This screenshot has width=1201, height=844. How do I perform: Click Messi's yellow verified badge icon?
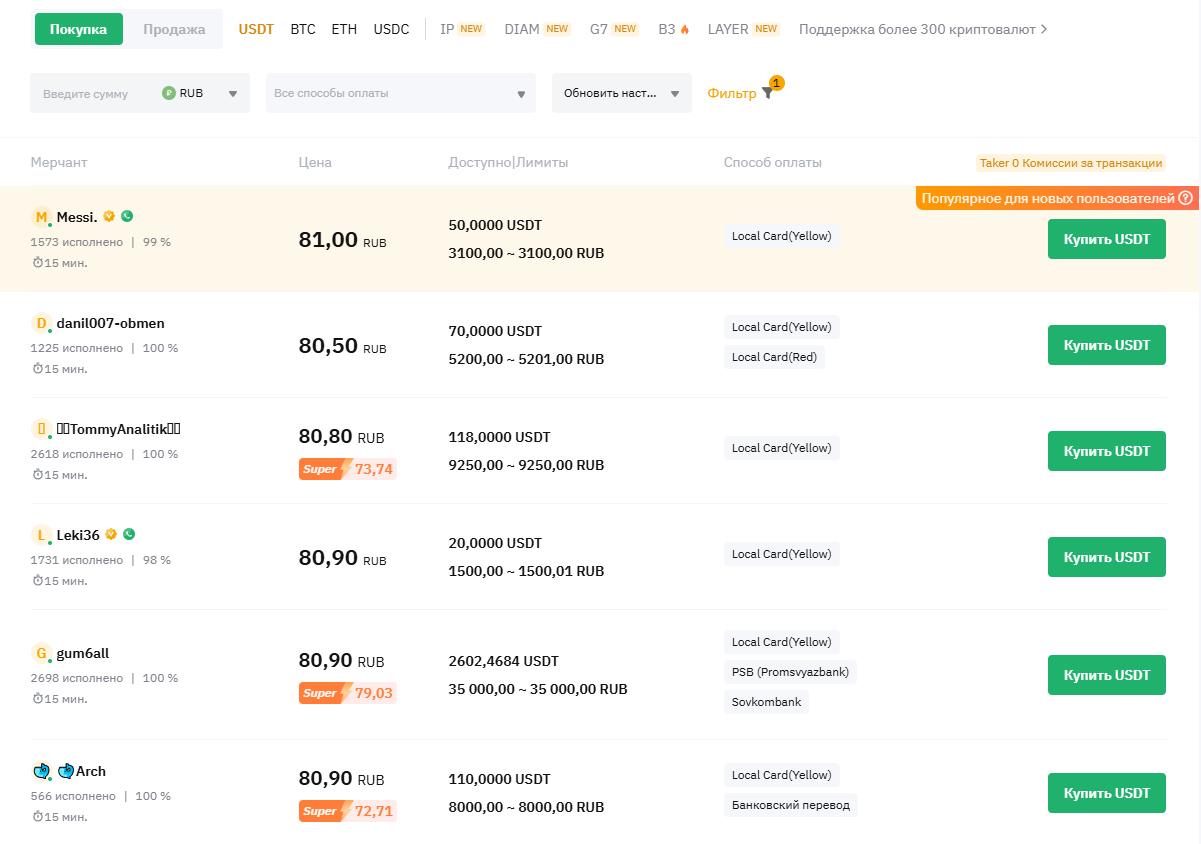coord(110,216)
